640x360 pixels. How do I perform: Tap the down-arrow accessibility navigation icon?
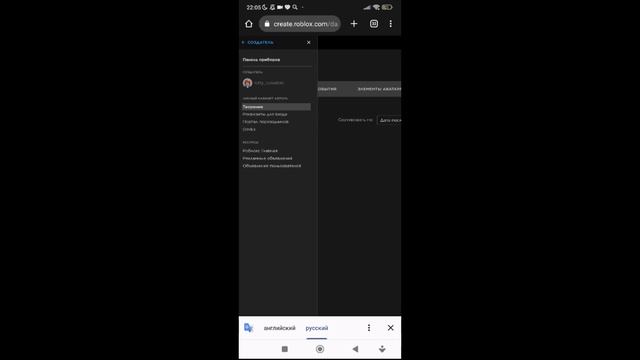click(382, 349)
